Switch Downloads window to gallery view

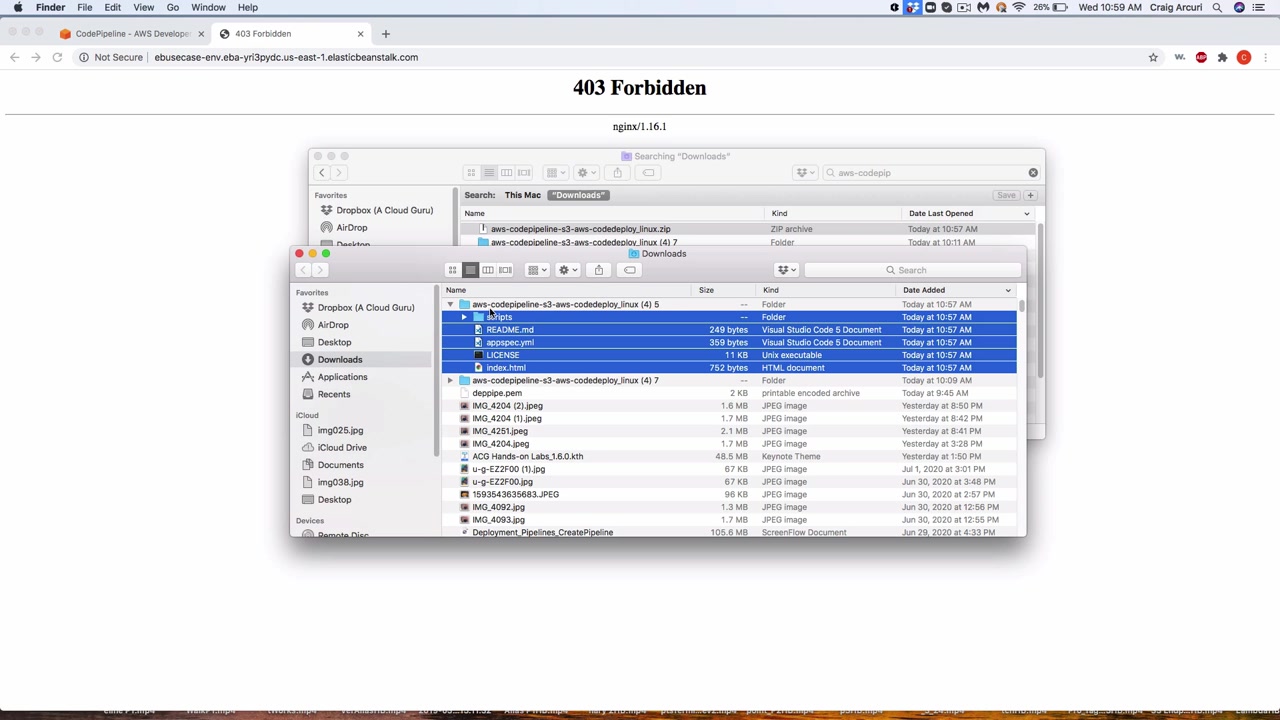pyautogui.click(x=505, y=270)
